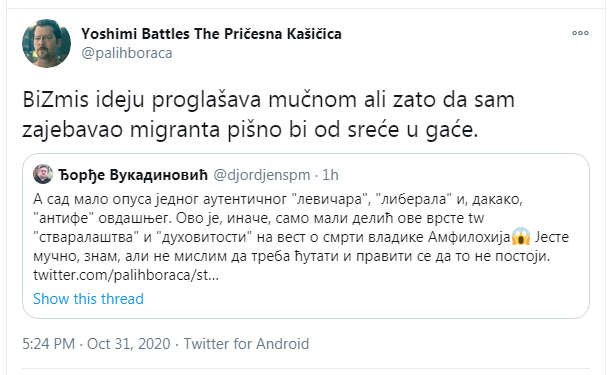Screen dimensions: 614x375
Task: Open the tweet options three-dot menu
Action: 580,33
